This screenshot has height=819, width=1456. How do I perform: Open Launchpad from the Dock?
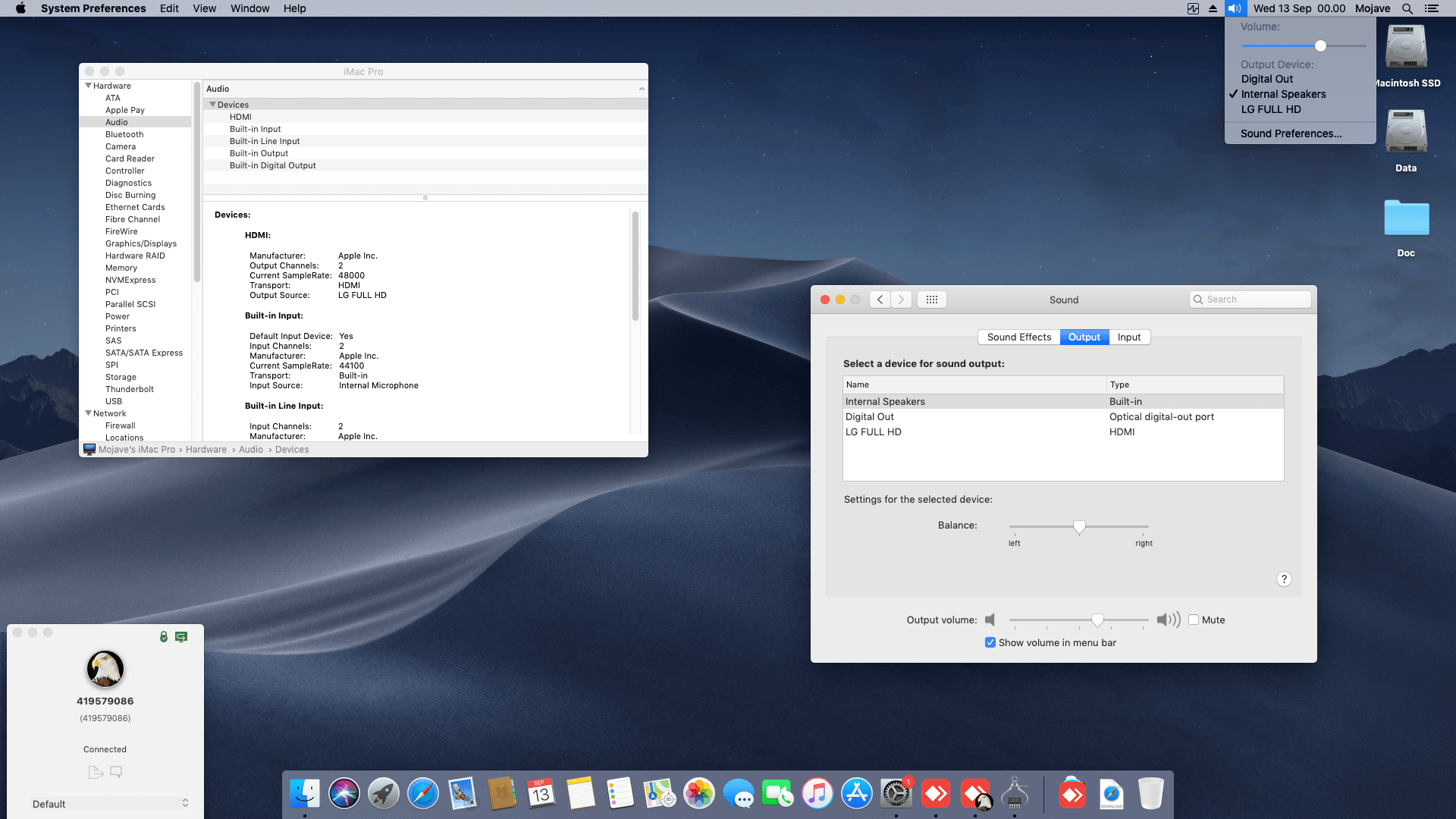click(384, 794)
